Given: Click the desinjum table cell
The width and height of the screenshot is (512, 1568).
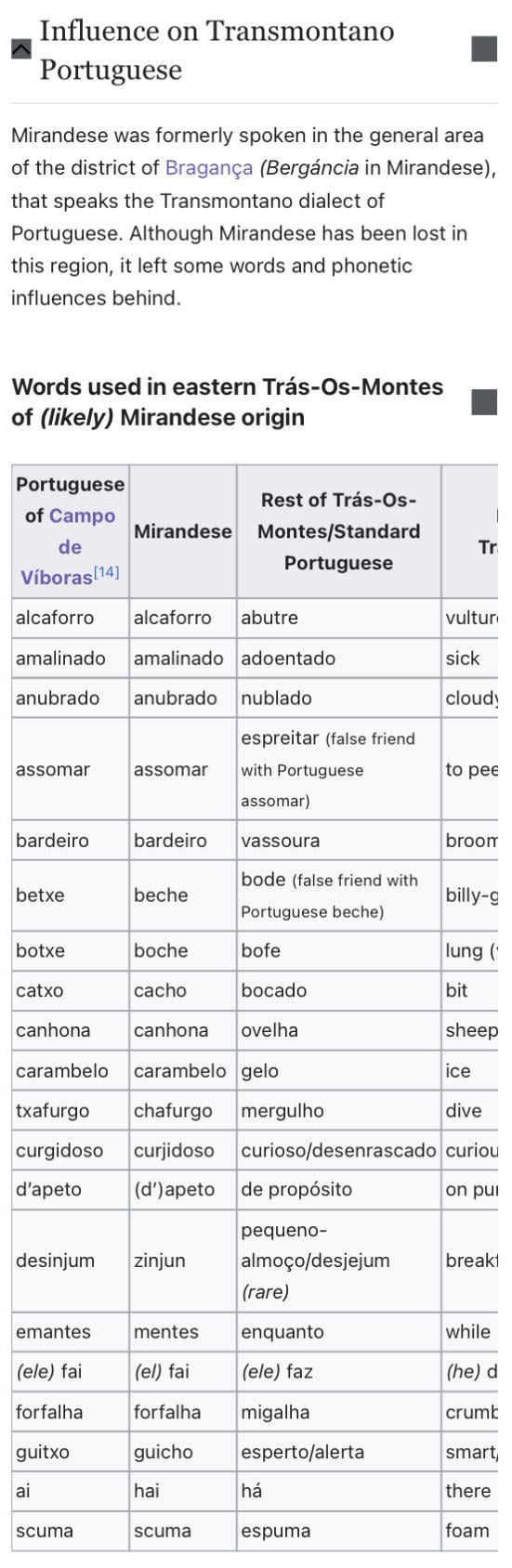Looking at the screenshot, I should pyautogui.click(x=71, y=1261).
